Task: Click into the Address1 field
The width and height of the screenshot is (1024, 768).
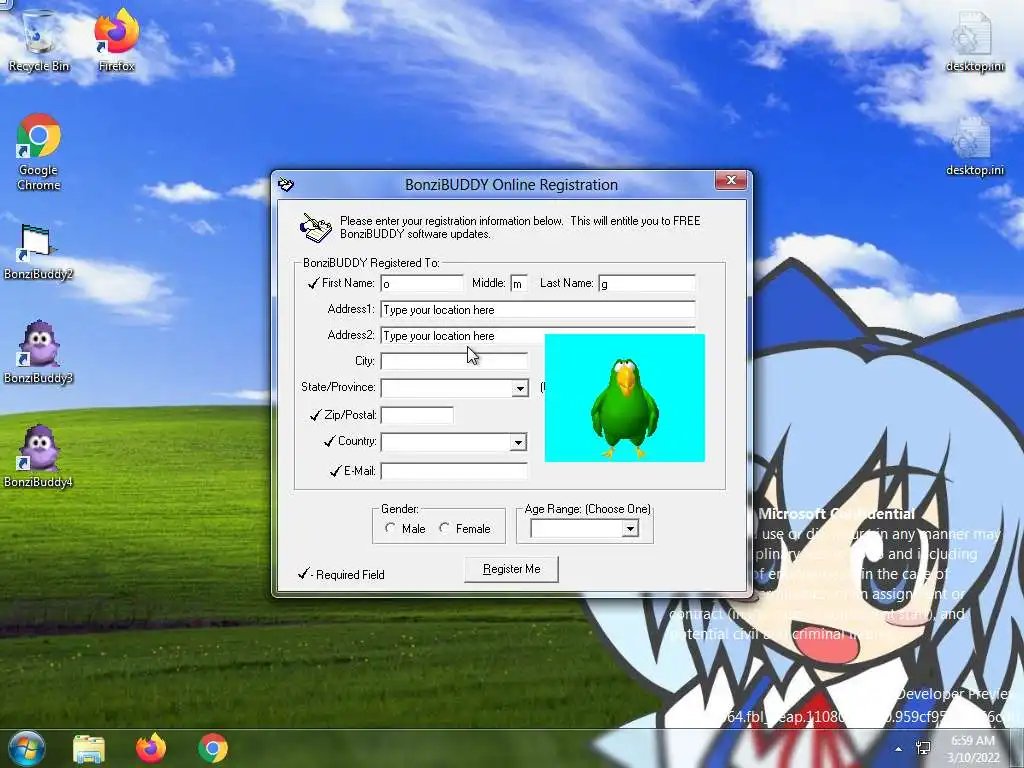Action: [x=538, y=310]
